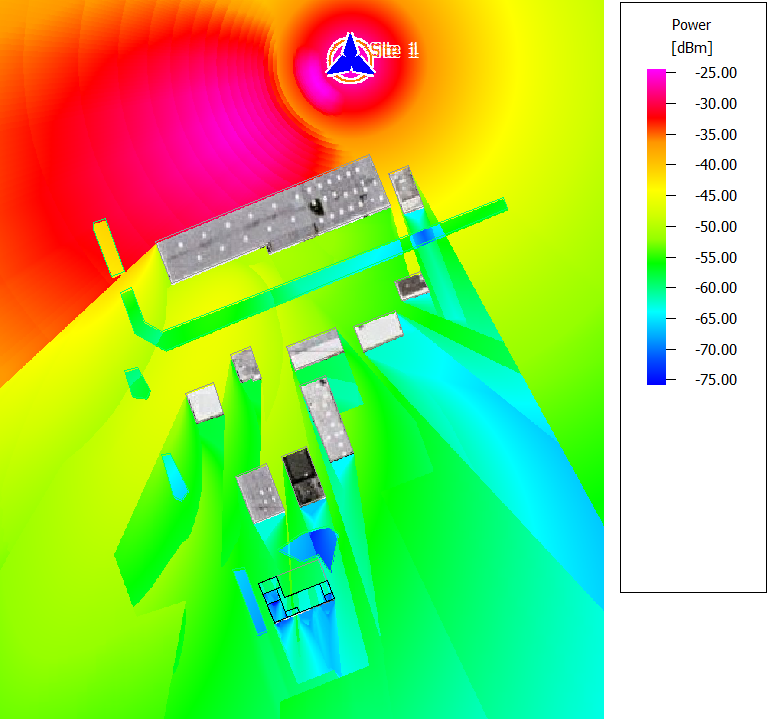
Task: Pick the magenta top of the color scale
Action: [656, 76]
